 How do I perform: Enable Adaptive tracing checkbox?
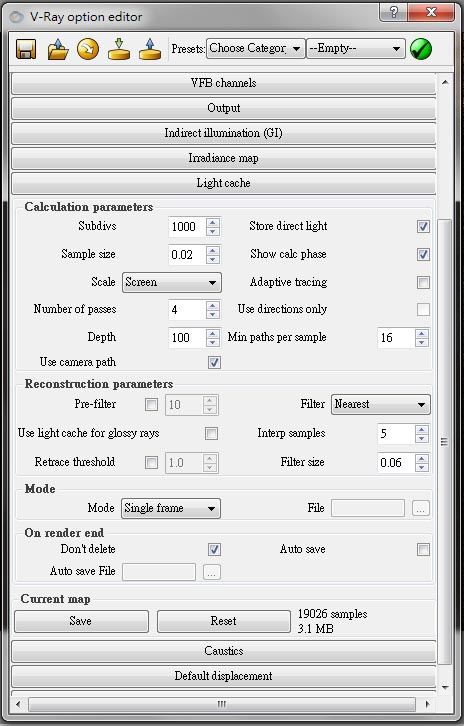pos(423,282)
